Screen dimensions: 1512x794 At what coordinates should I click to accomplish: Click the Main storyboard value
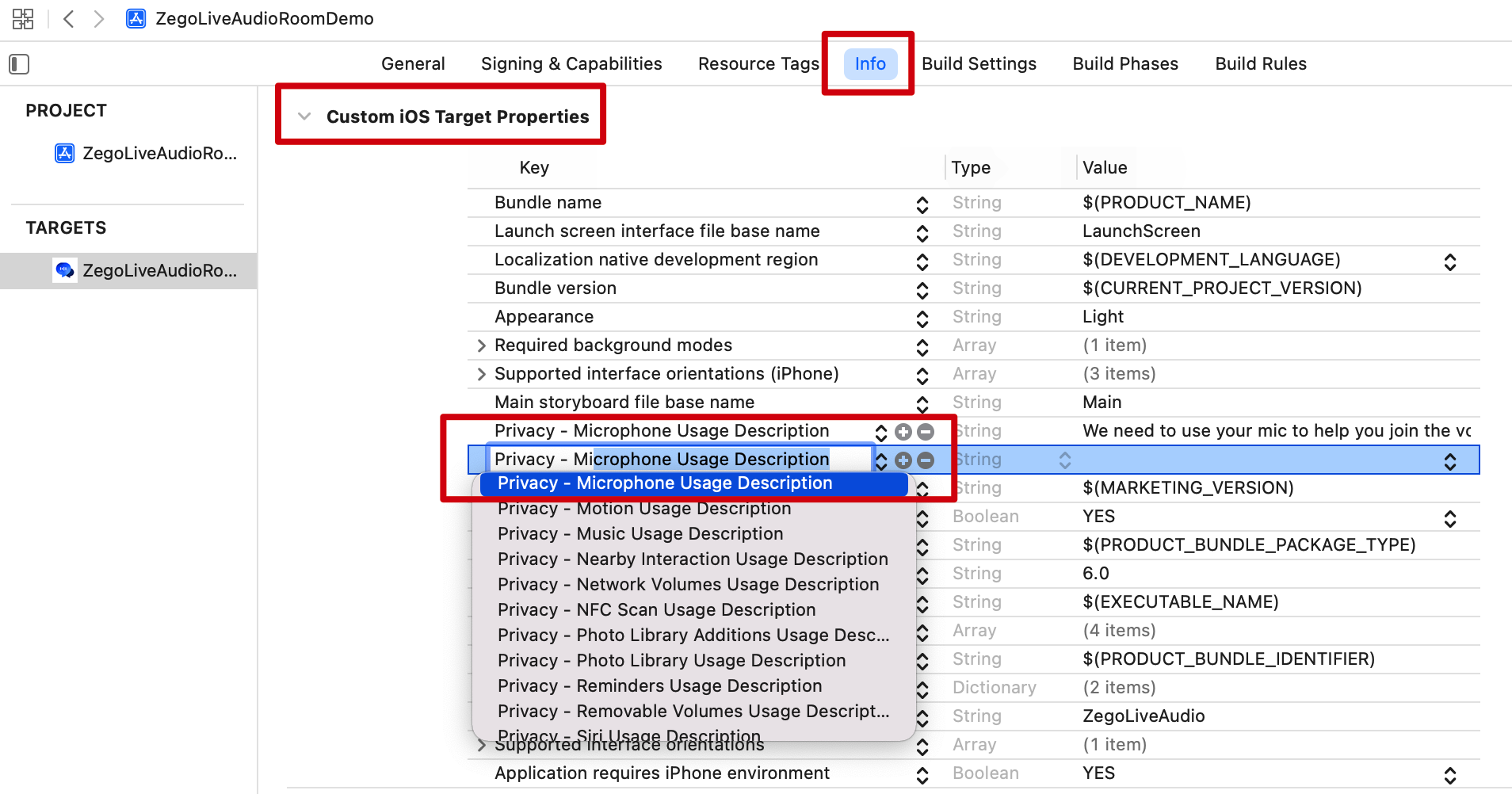pos(1102,403)
